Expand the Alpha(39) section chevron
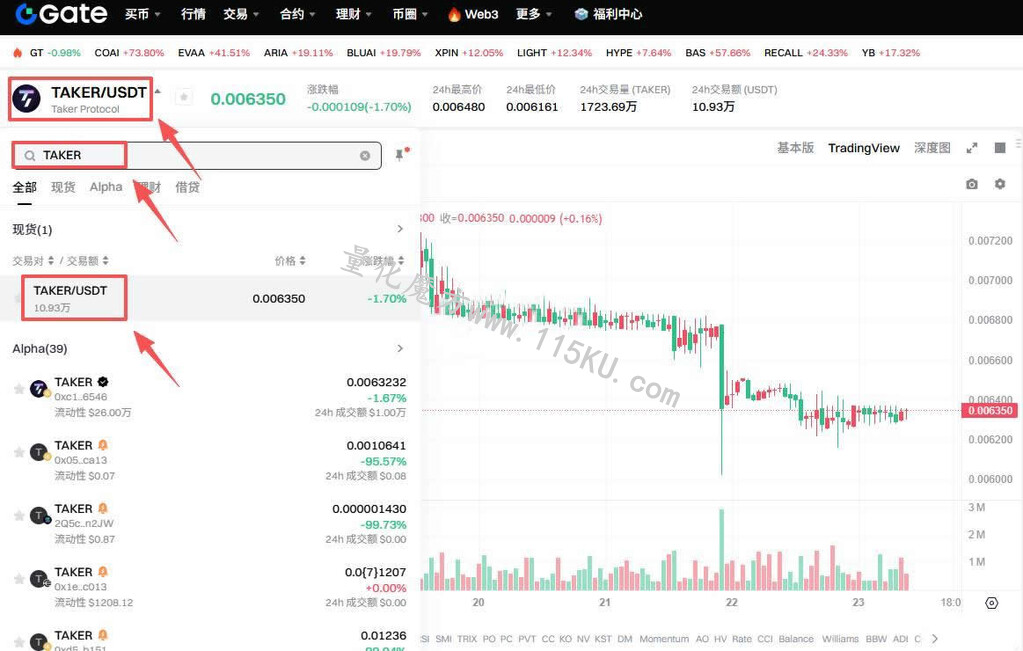 (400, 348)
